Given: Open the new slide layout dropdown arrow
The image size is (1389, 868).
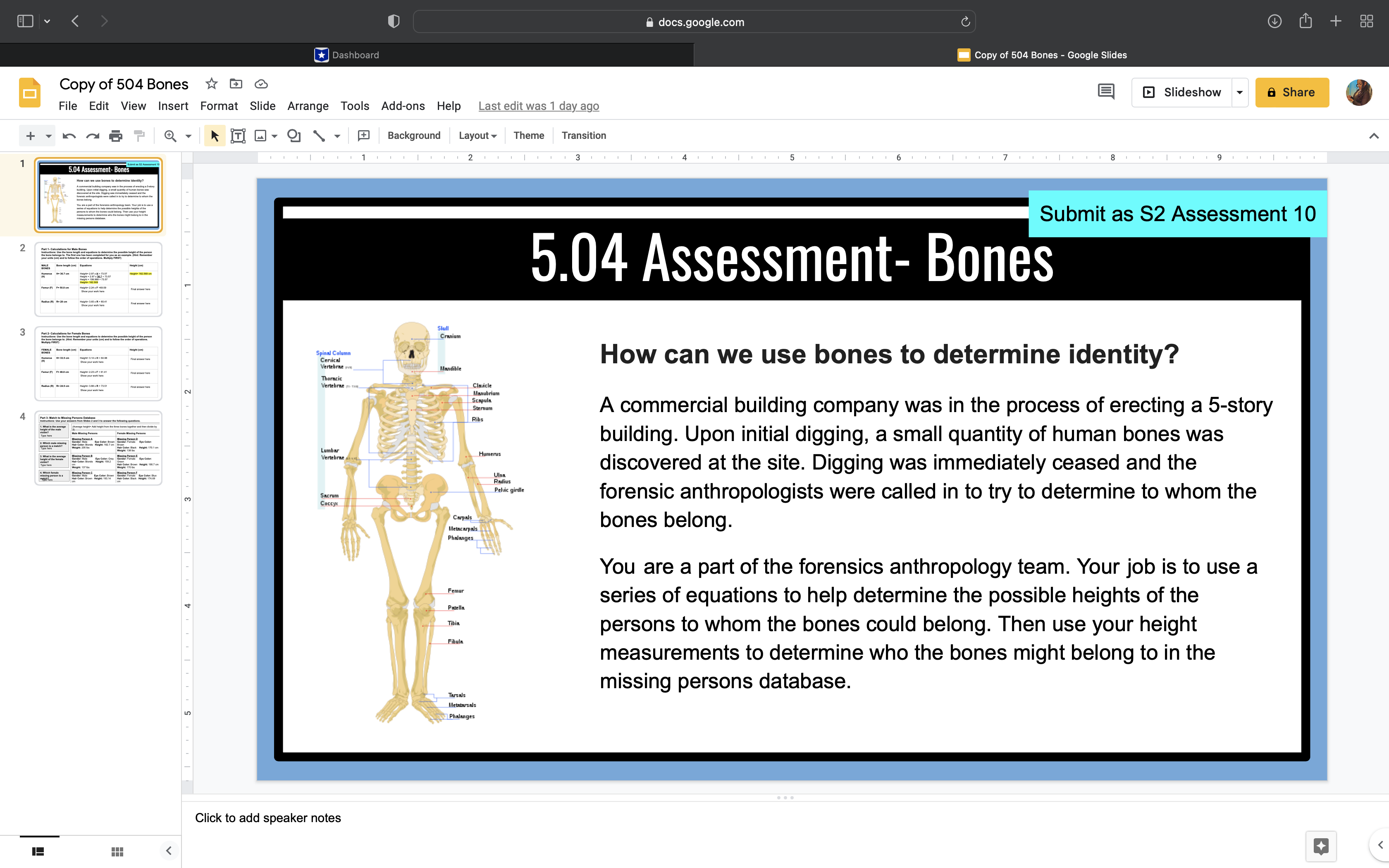Looking at the screenshot, I should click(x=49, y=136).
